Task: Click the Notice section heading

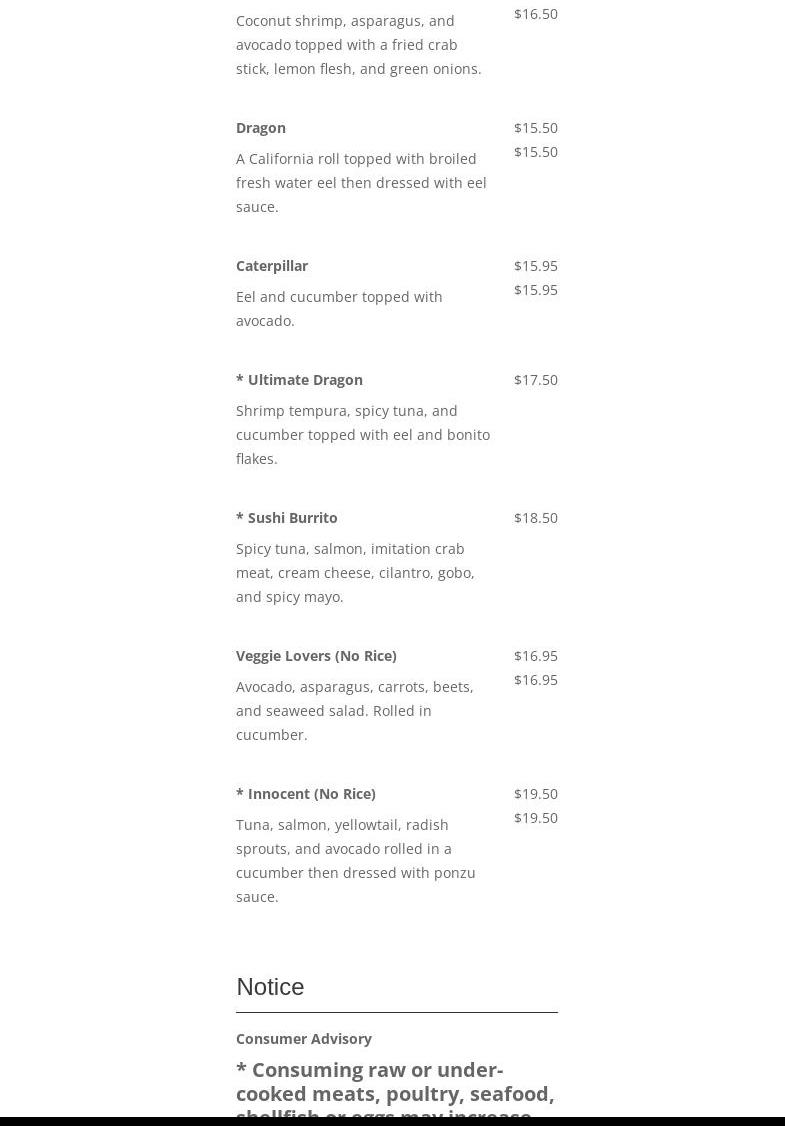Action: pos(270,986)
